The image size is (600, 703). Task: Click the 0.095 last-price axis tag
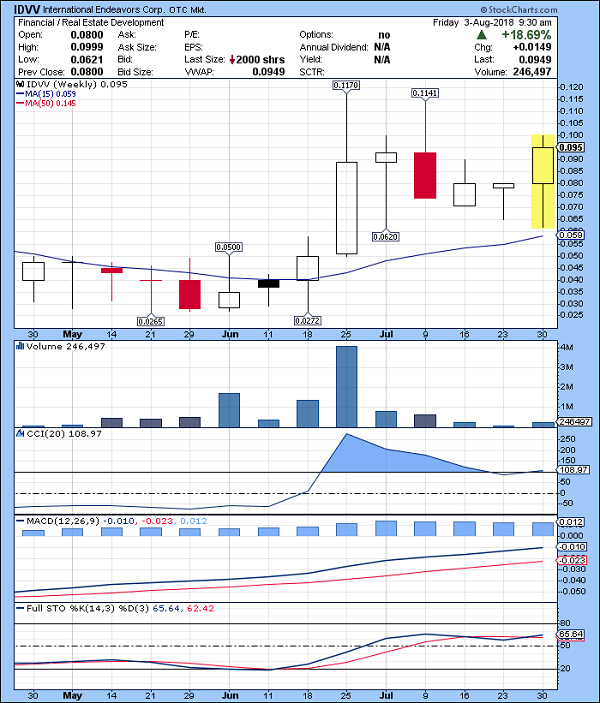tap(570, 148)
